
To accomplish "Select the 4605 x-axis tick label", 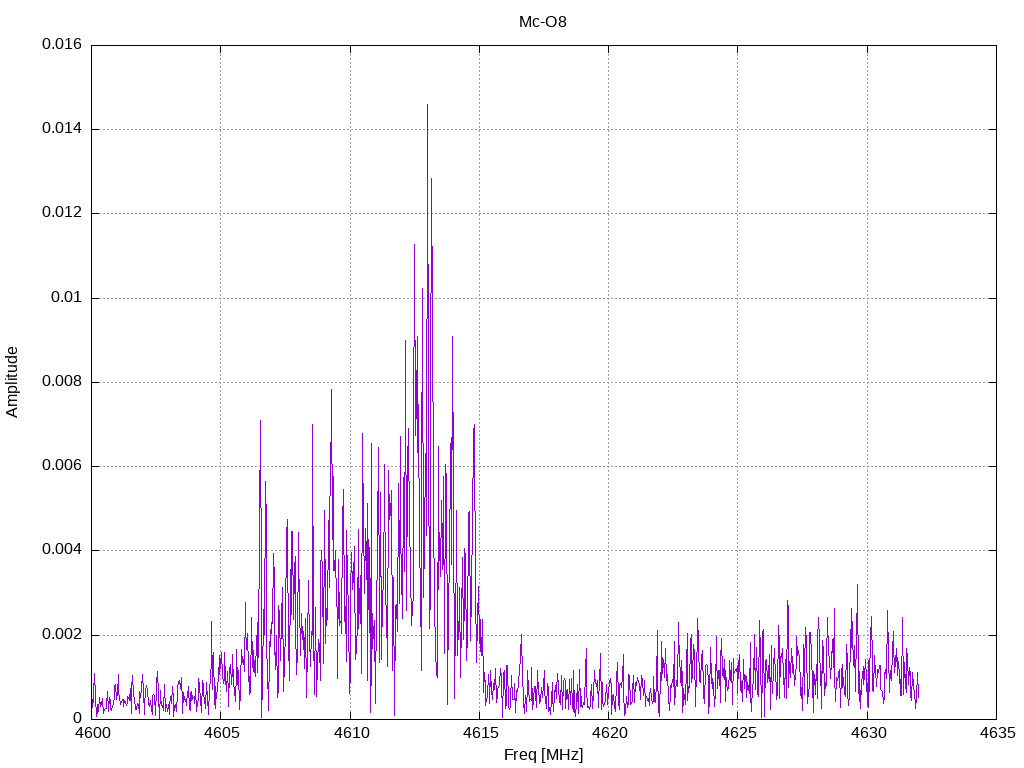I will click(220, 733).
